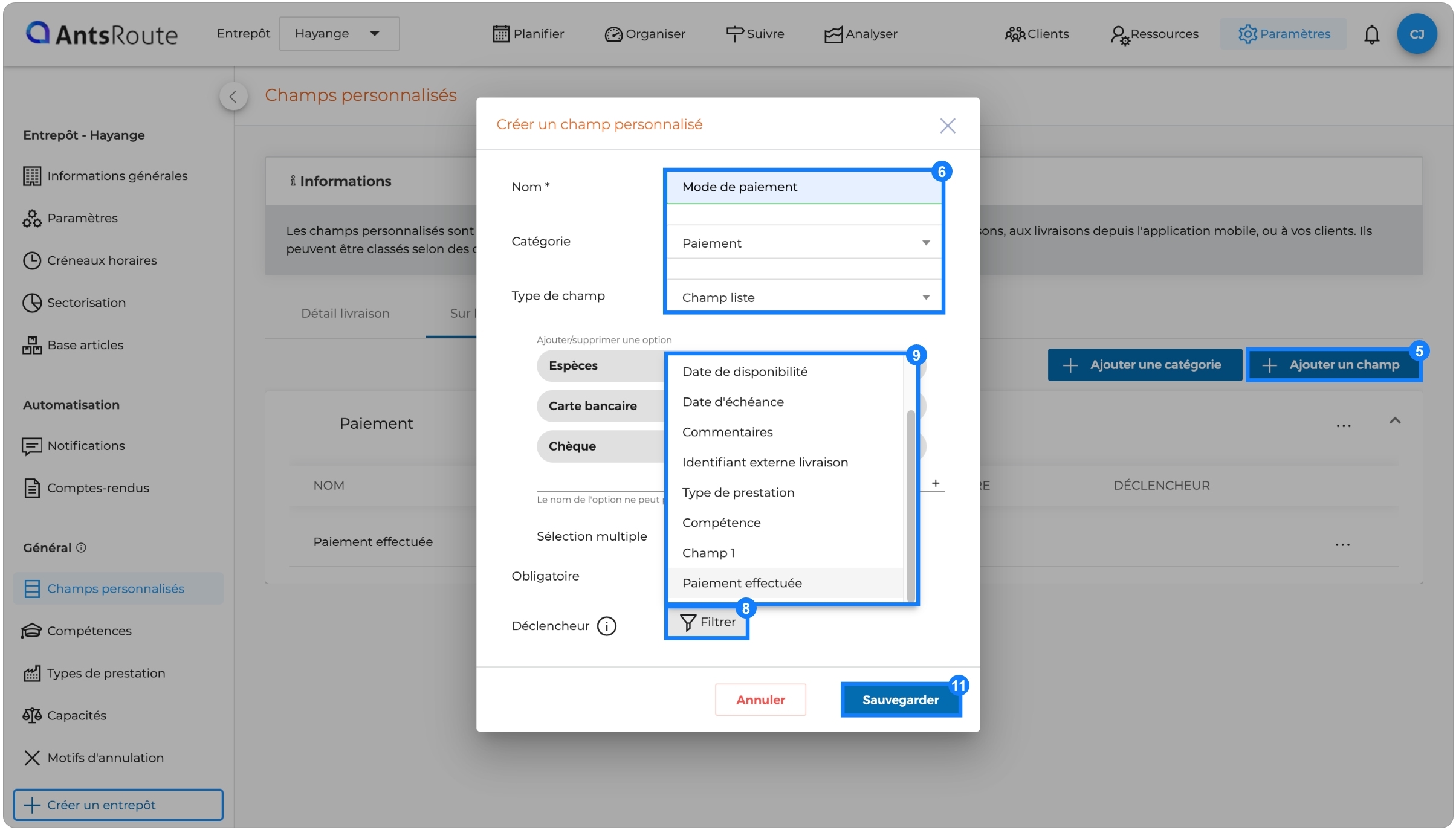Open the Paiement effectuée row three-dot menu
Screen dimensions: 1456x830
point(1343,545)
